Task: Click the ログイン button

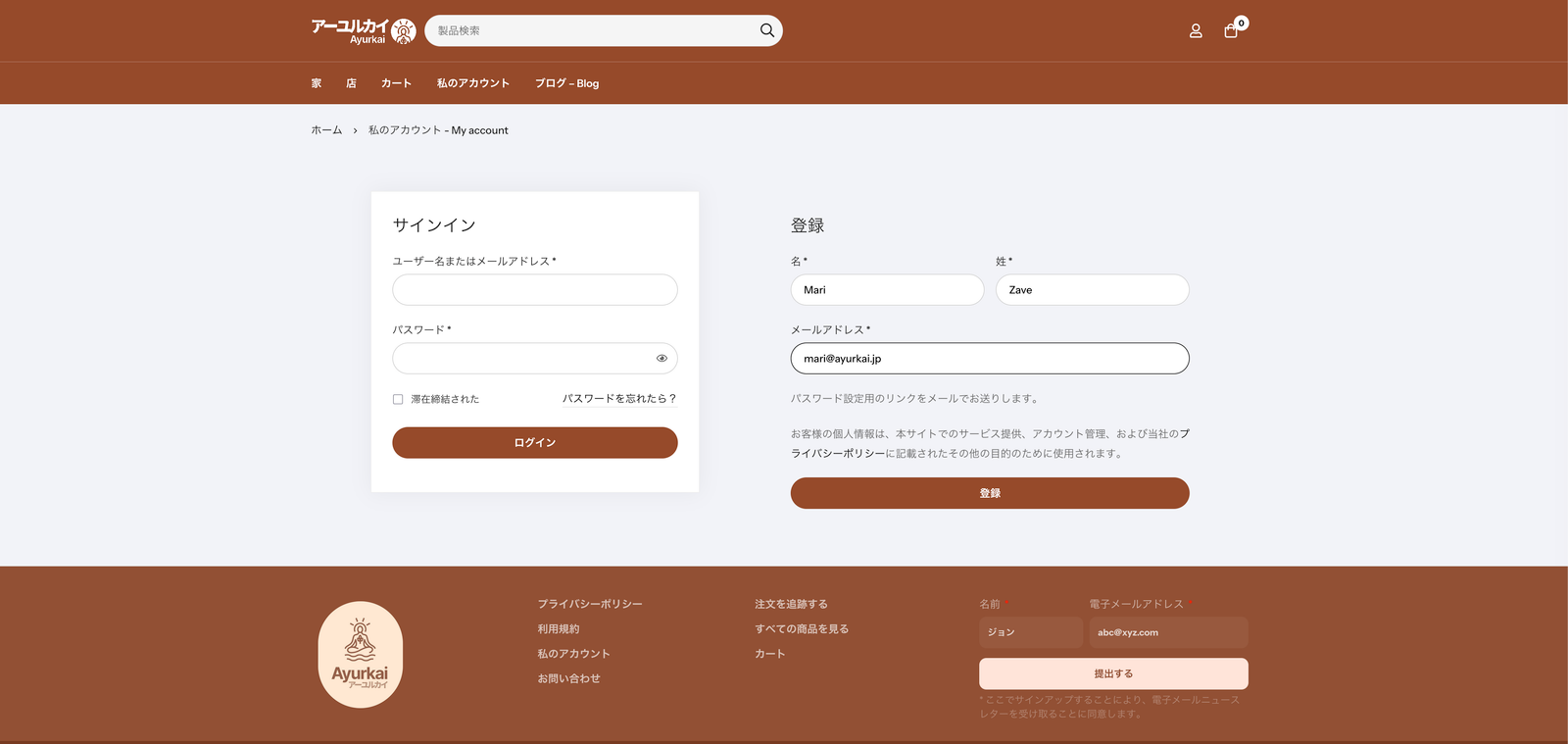Action: (x=534, y=443)
